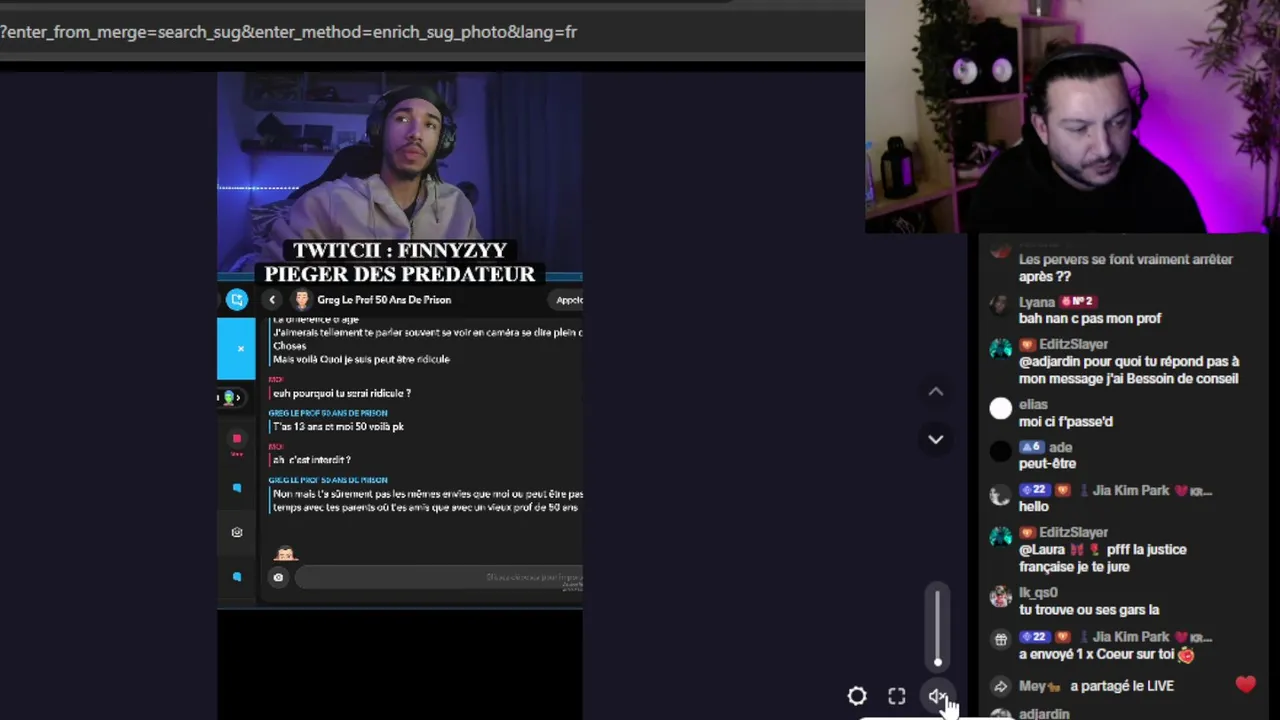Click the camera icon in left sidebar
The image size is (1280, 720).
click(237, 533)
